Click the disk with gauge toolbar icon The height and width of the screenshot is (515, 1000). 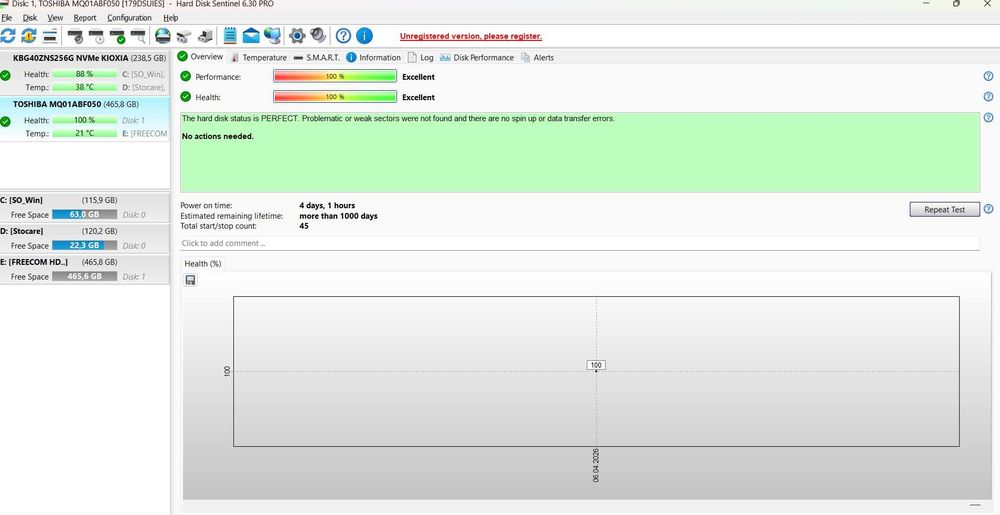point(75,36)
